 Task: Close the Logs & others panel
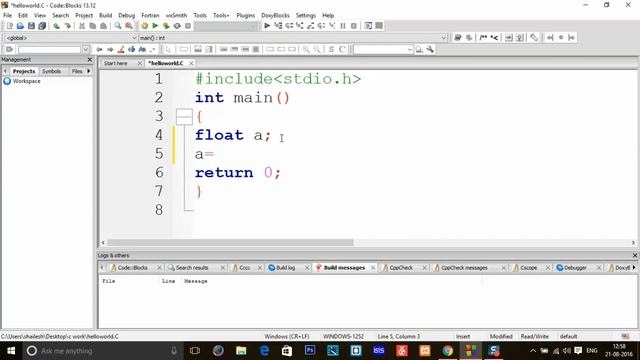635,256
